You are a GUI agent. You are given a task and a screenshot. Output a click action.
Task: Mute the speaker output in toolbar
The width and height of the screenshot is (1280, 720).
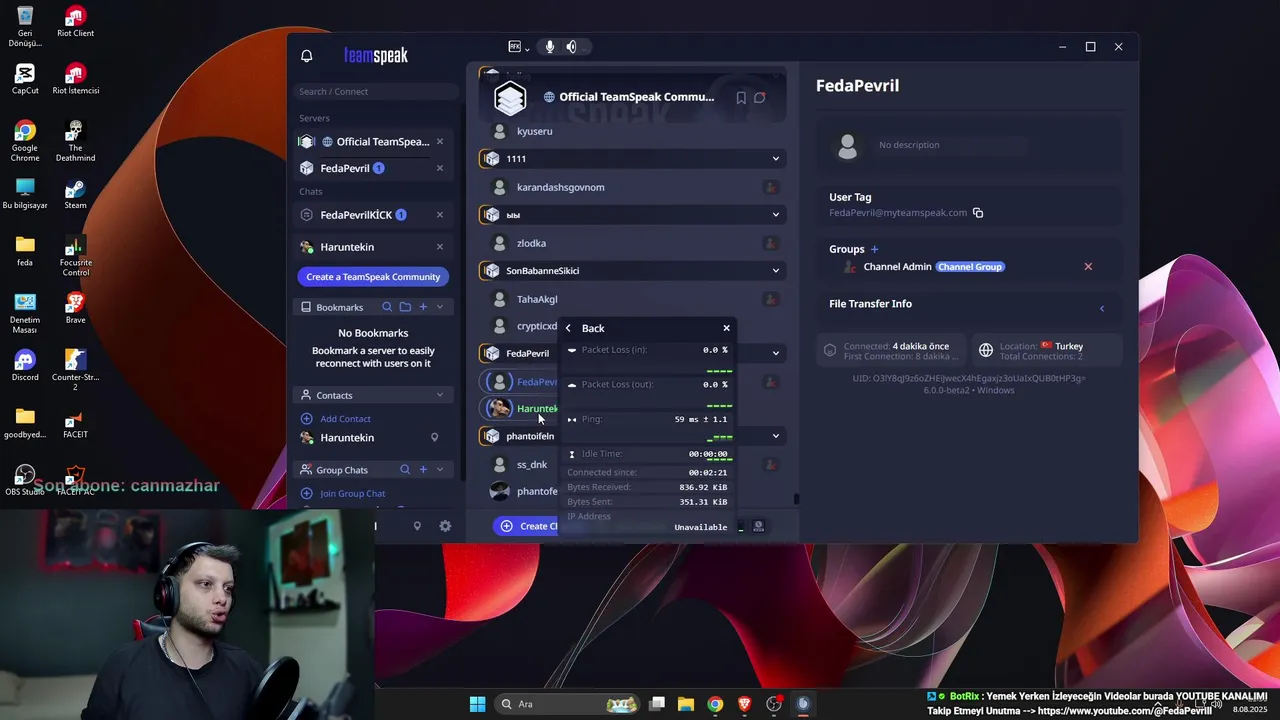pyautogui.click(x=571, y=47)
